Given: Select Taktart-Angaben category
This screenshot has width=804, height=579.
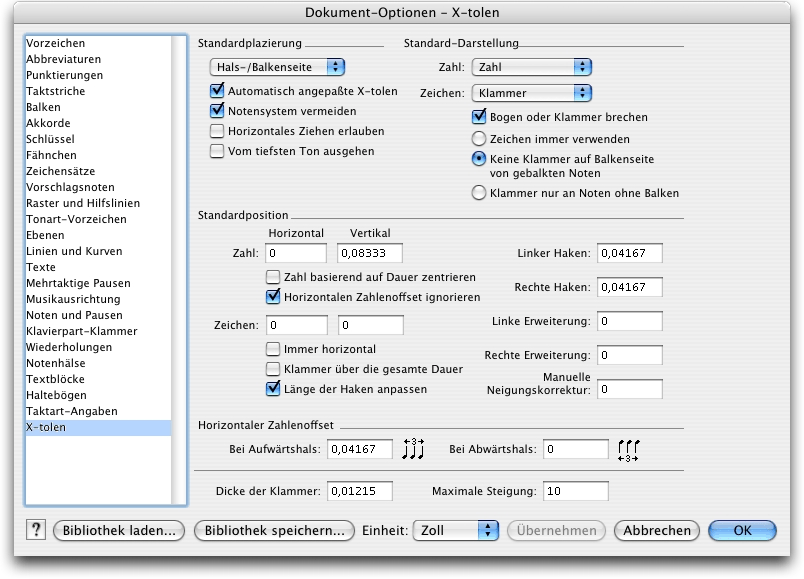Looking at the screenshot, I should coord(98,411).
